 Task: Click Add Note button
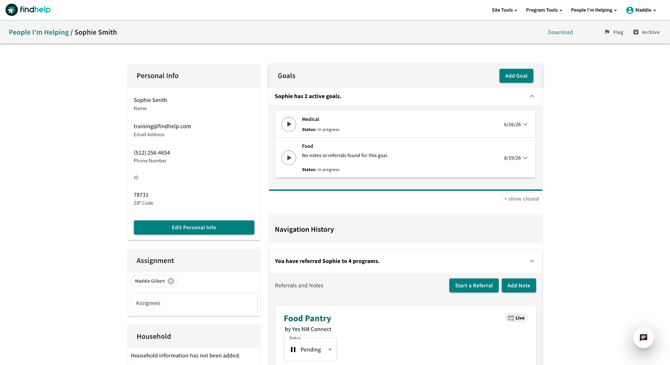(x=518, y=286)
